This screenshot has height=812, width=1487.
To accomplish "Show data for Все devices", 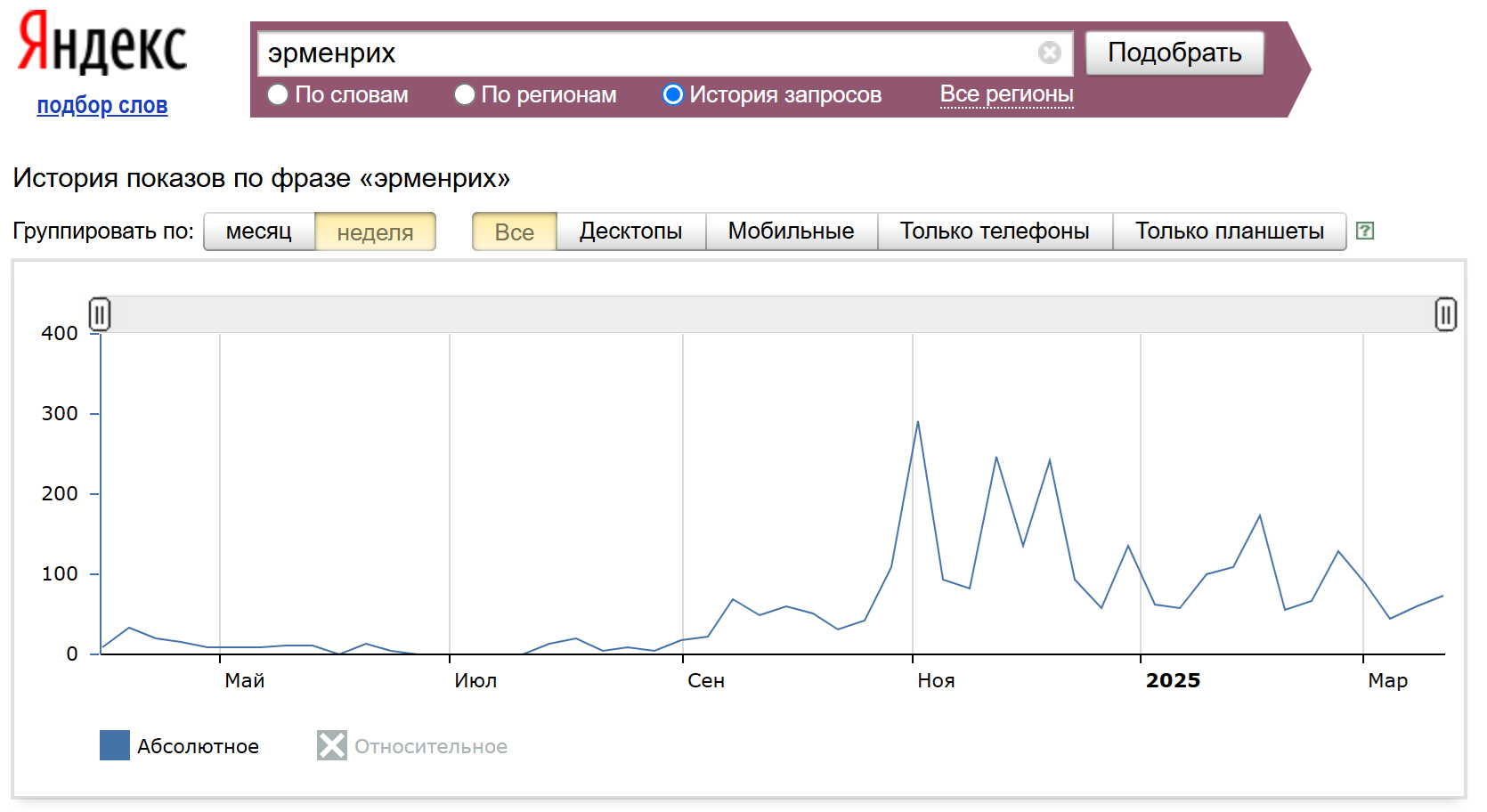I will pos(514,231).
